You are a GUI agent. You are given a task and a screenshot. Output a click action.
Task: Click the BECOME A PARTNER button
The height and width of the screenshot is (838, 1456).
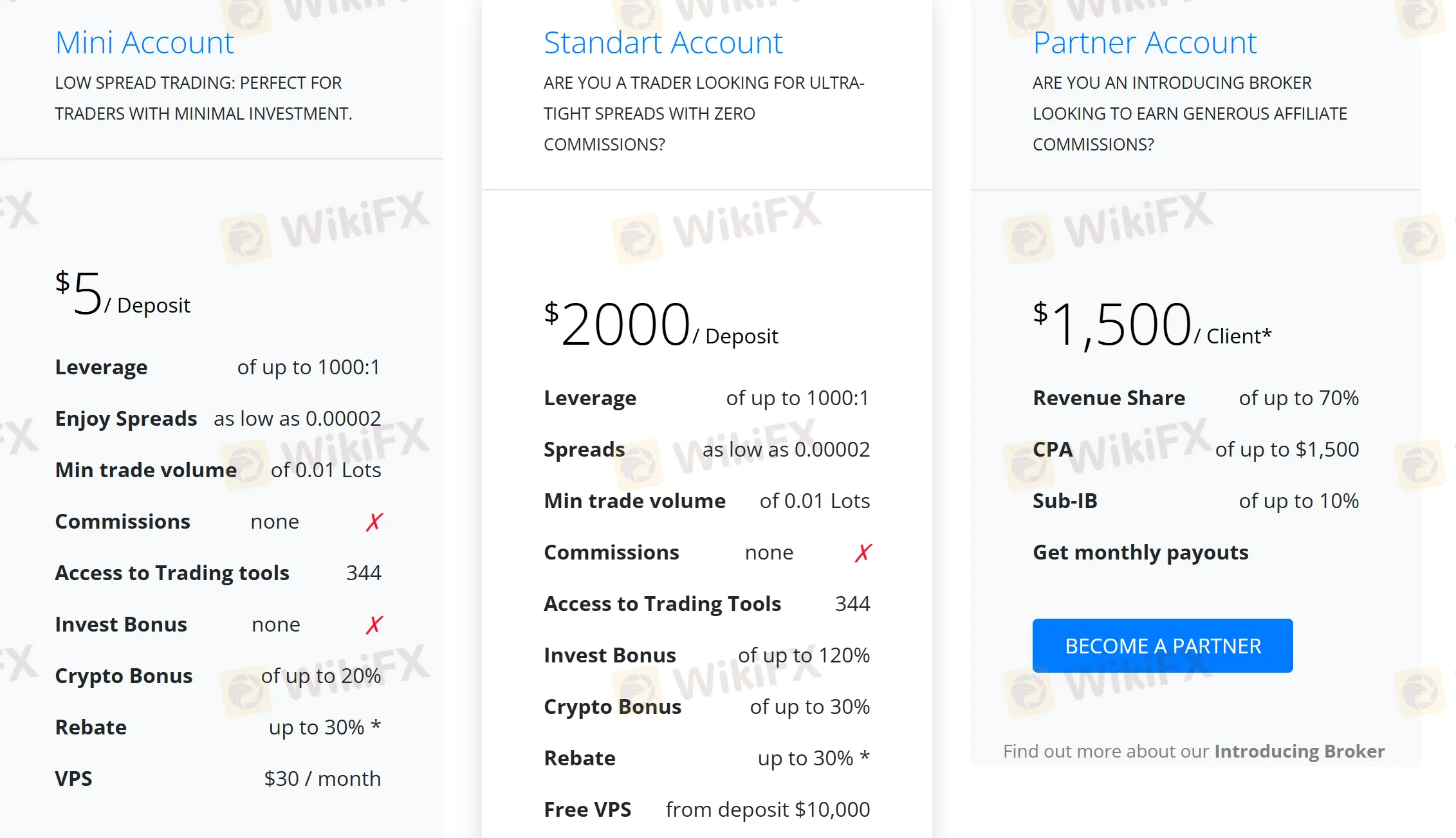coord(1163,646)
